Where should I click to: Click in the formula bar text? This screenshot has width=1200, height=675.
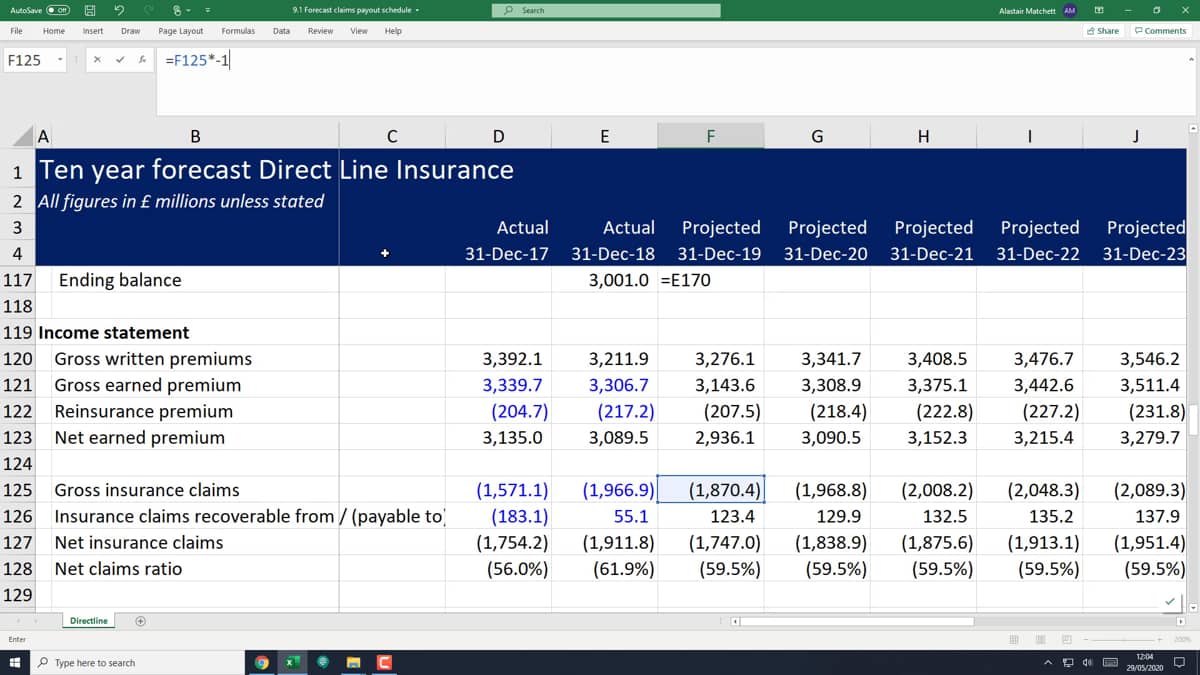(x=197, y=60)
